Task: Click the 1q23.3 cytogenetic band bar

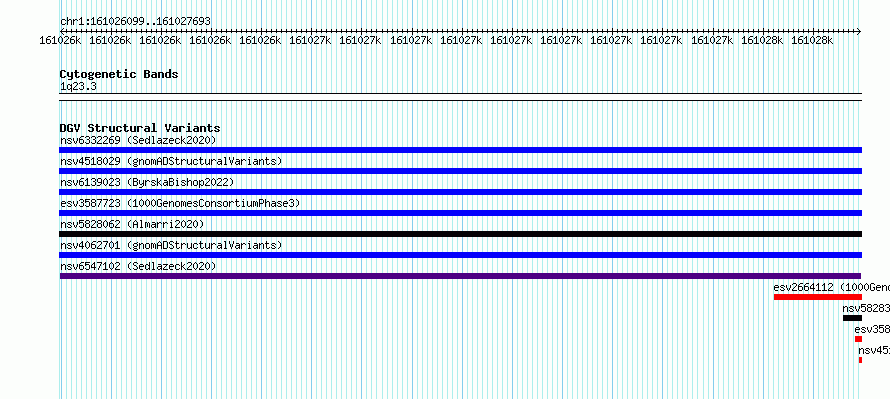Action: pos(460,97)
